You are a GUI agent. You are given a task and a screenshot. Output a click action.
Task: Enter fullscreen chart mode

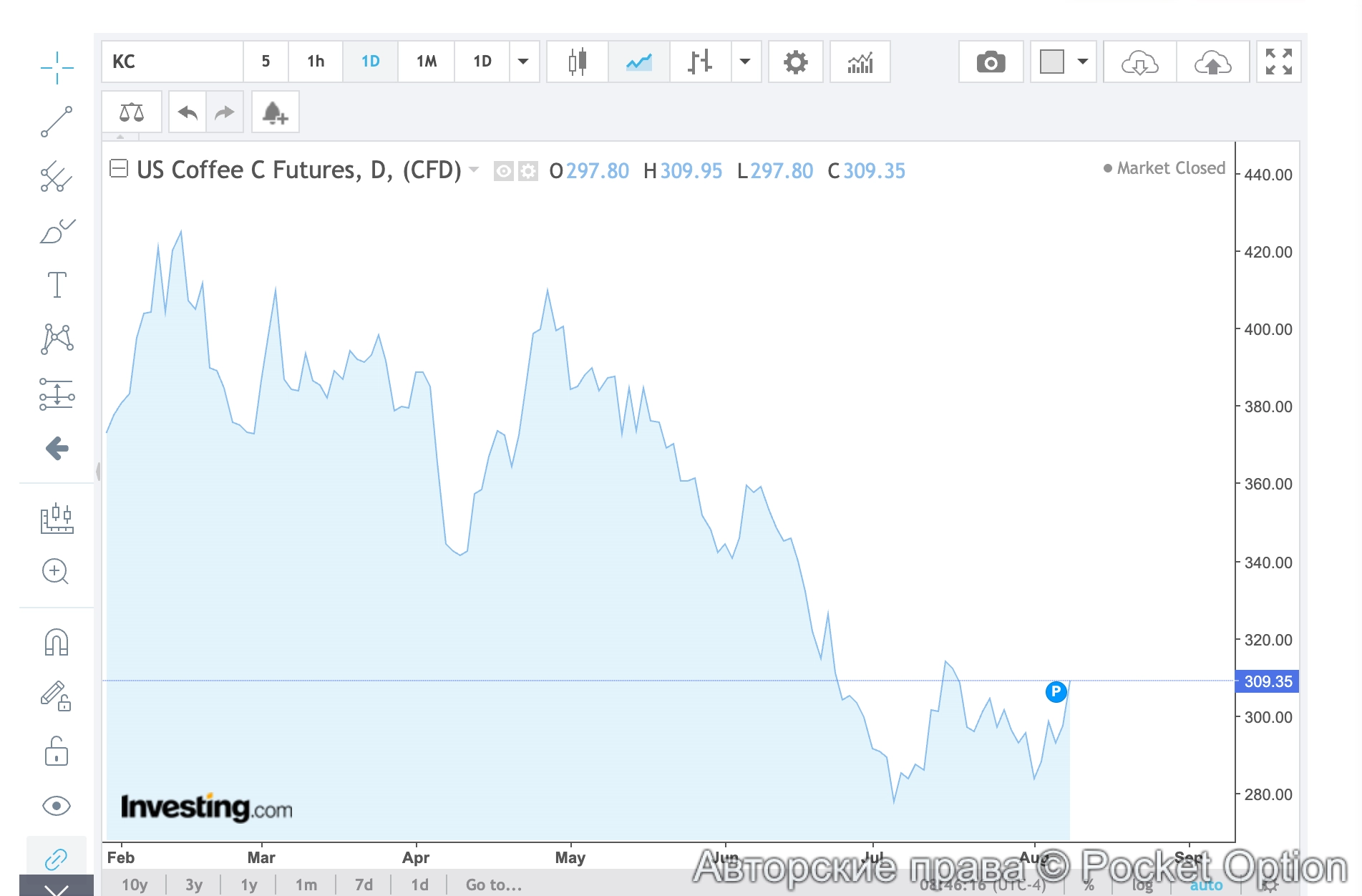pyautogui.click(x=1278, y=62)
